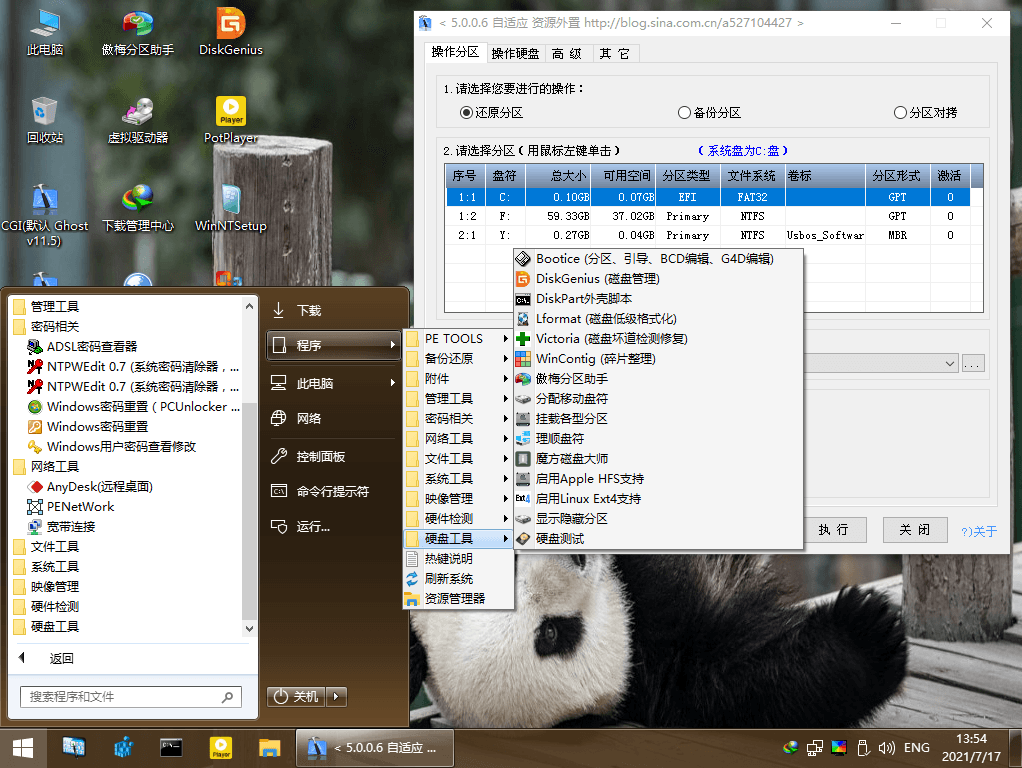Switch to 高级 tab
The image size is (1022, 768).
[567, 53]
